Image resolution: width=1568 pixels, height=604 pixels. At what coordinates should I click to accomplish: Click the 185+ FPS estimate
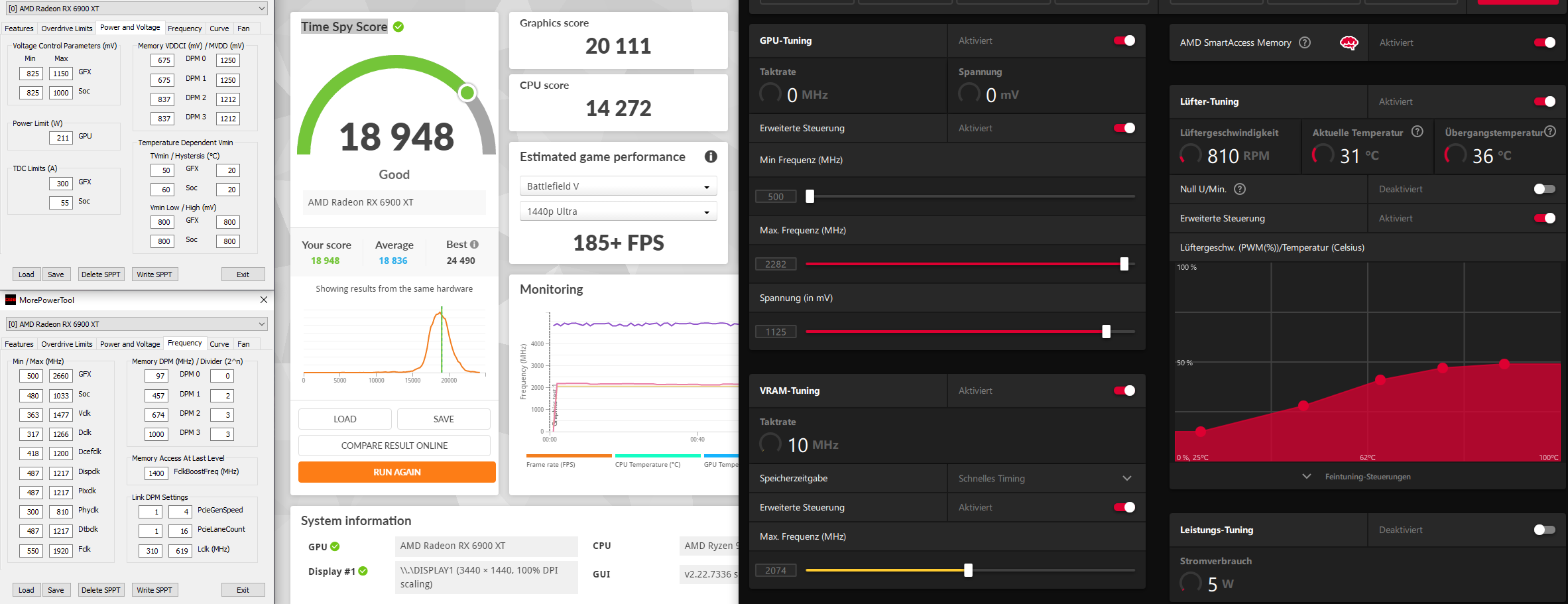coord(618,243)
